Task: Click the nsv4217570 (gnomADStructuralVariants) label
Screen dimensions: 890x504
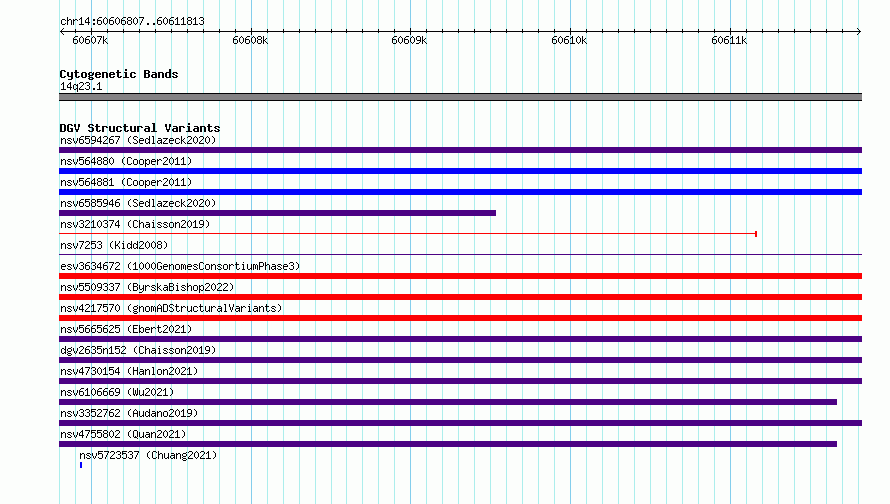Action: click(x=171, y=308)
